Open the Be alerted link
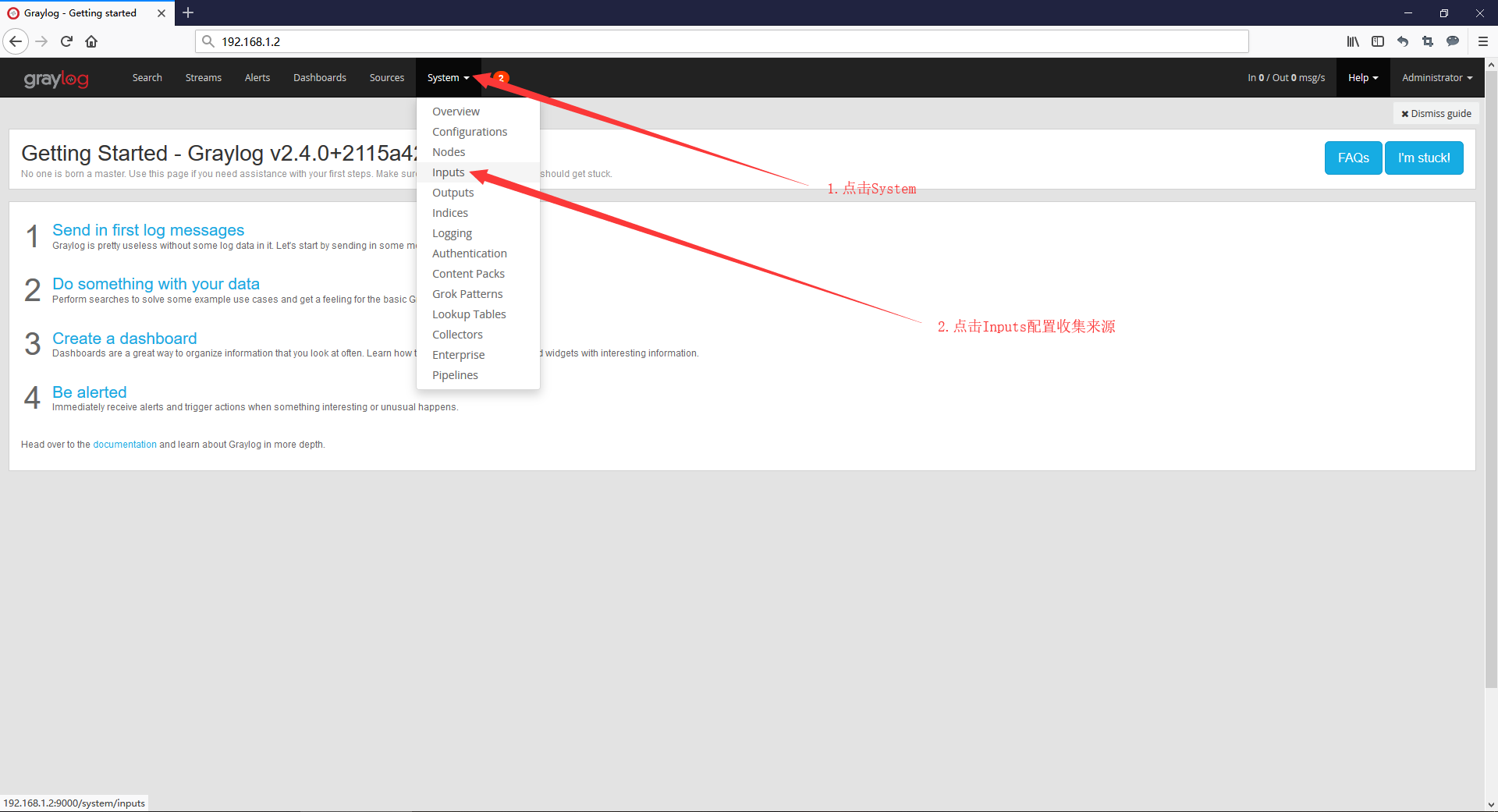Image resolution: width=1498 pixels, height=812 pixels. tap(90, 392)
